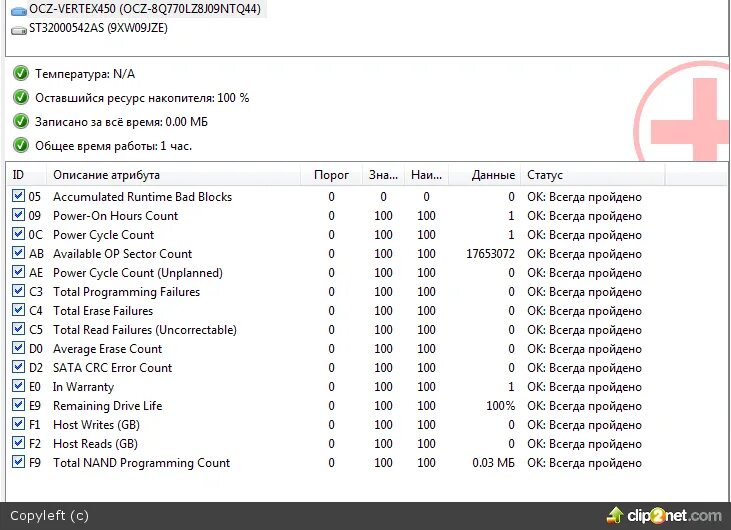Toggle checkbox for D2 SATA CRC Error Count
This screenshot has width=731, height=530.
[18, 367]
